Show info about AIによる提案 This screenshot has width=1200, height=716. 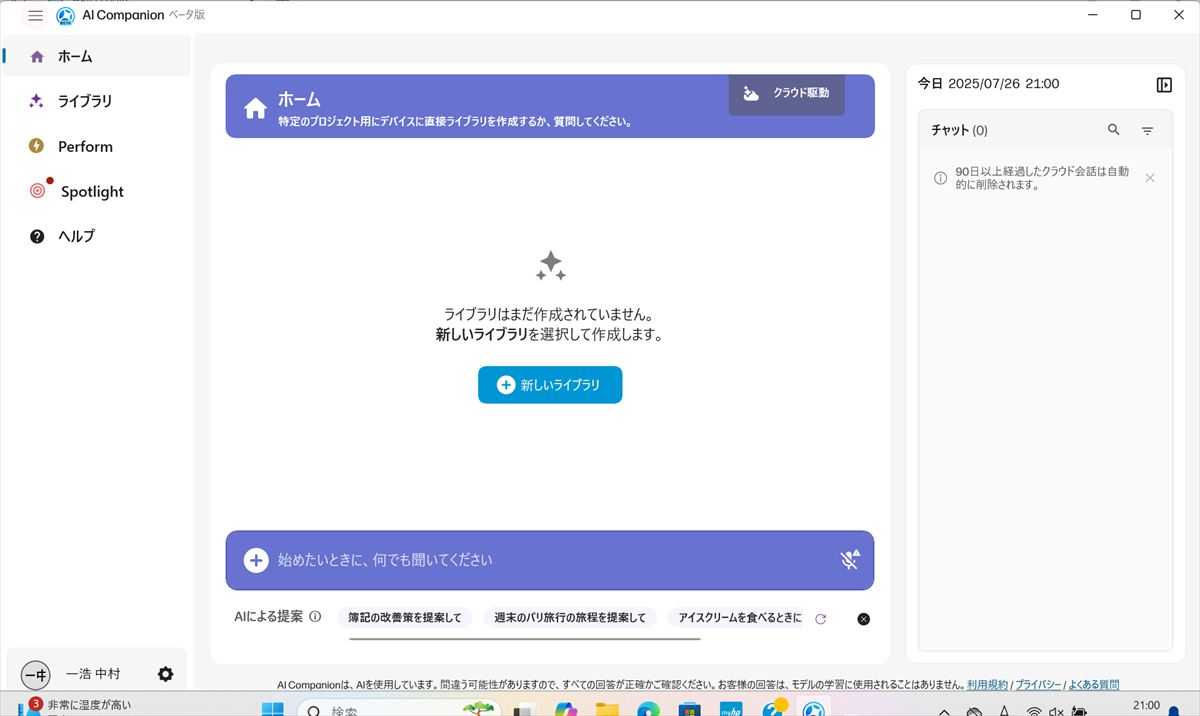[x=315, y=617]
